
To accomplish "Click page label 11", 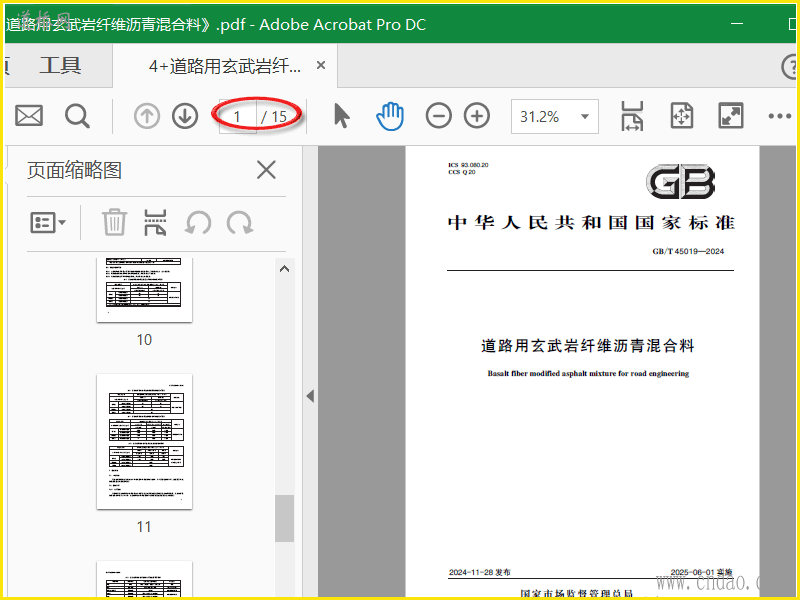I will pos(144,527).
